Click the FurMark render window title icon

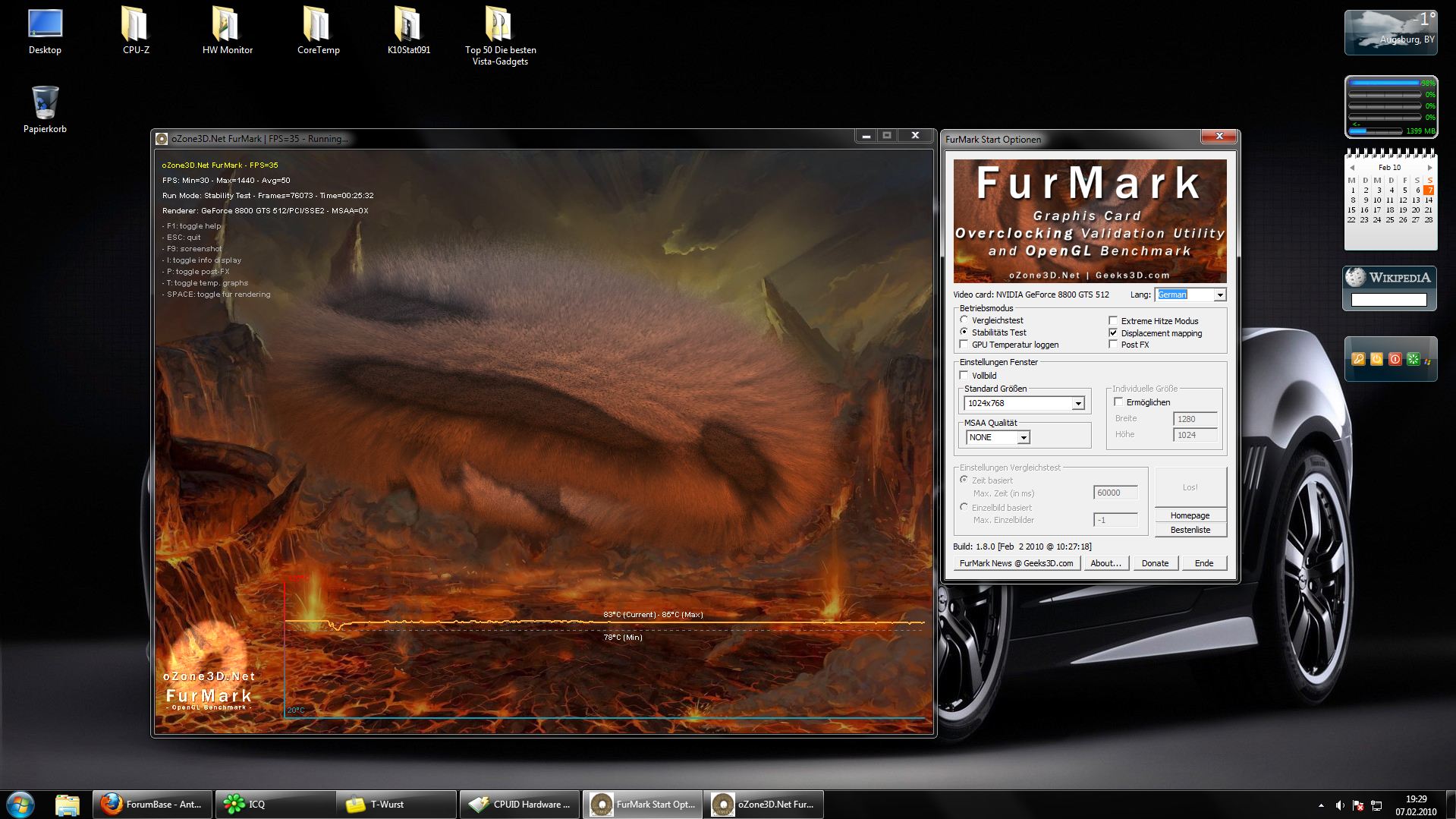pyautogui.click(x=161, y=139)
